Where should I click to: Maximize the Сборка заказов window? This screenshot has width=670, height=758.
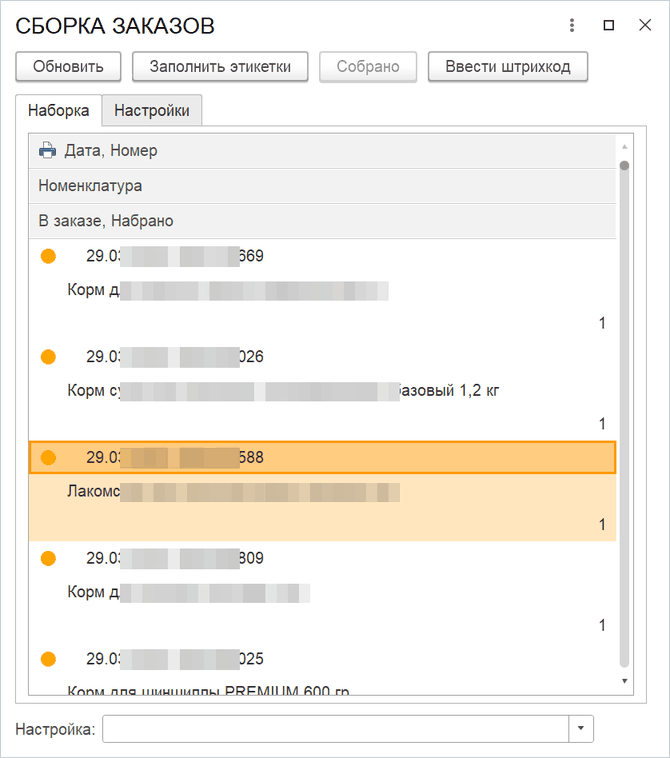coord(609,25)
